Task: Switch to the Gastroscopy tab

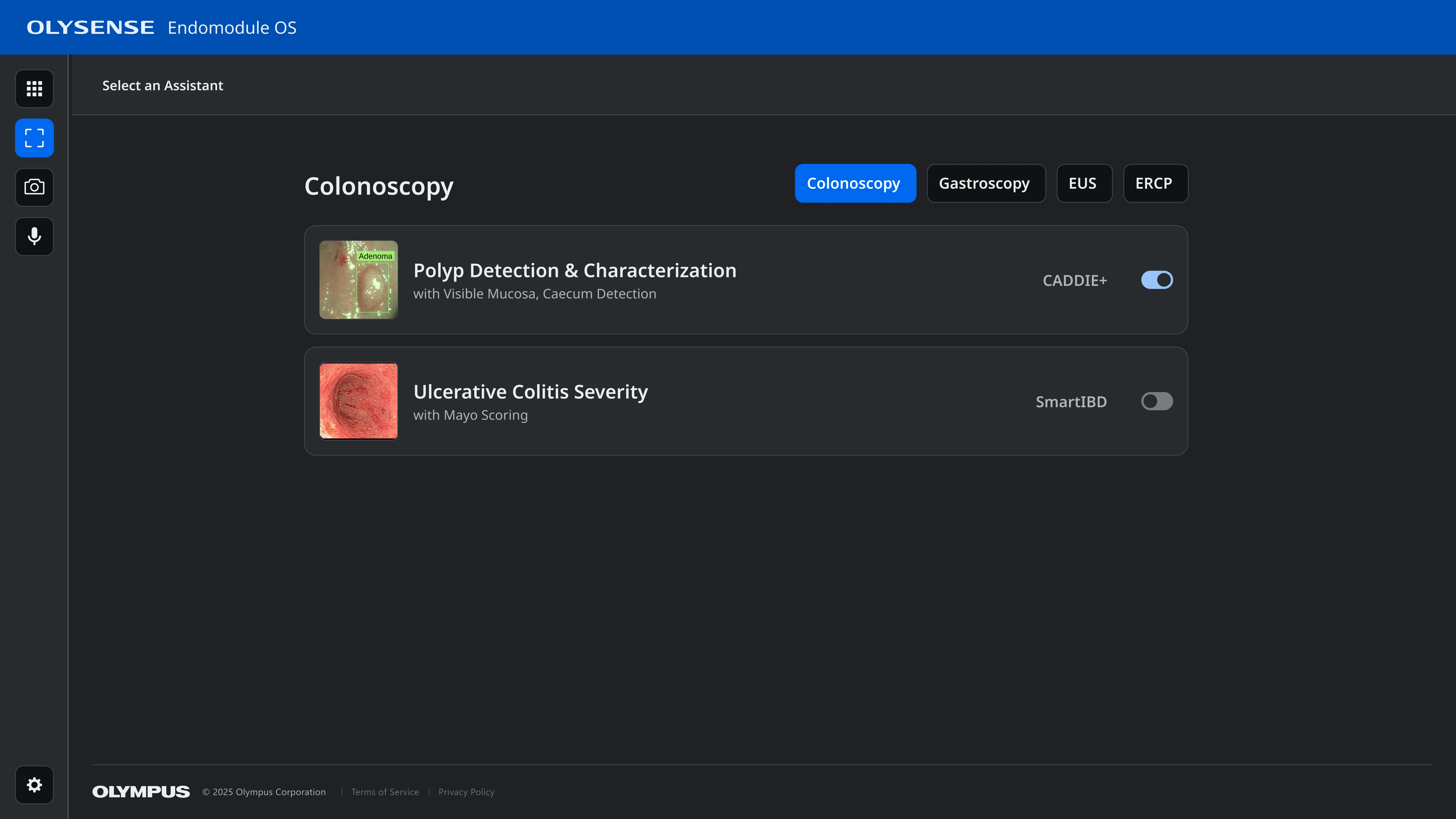Action: coord(986,183)
